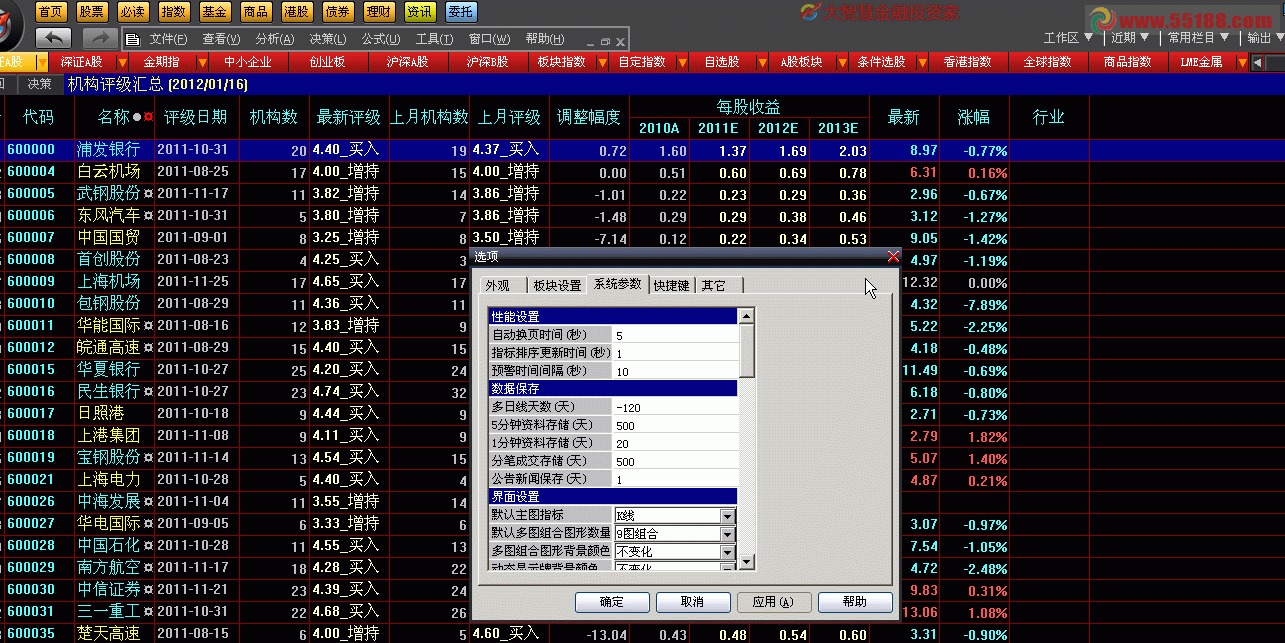Screen dimensions: 1285x643
Task: Open dropdown arrow next to 板块指数 tab
Action: pos(601,62)
